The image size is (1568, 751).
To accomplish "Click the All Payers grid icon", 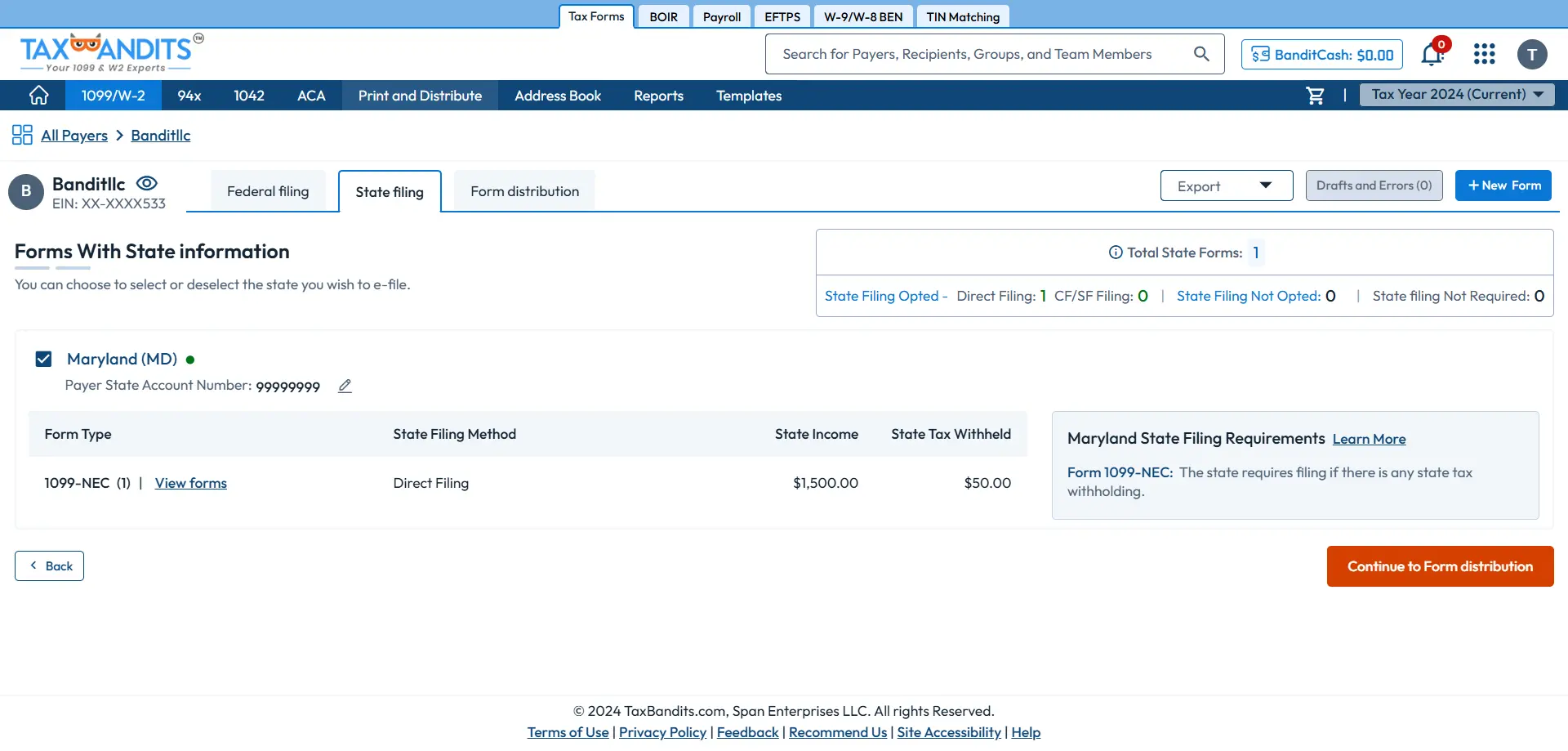I will tap(22, 135).
